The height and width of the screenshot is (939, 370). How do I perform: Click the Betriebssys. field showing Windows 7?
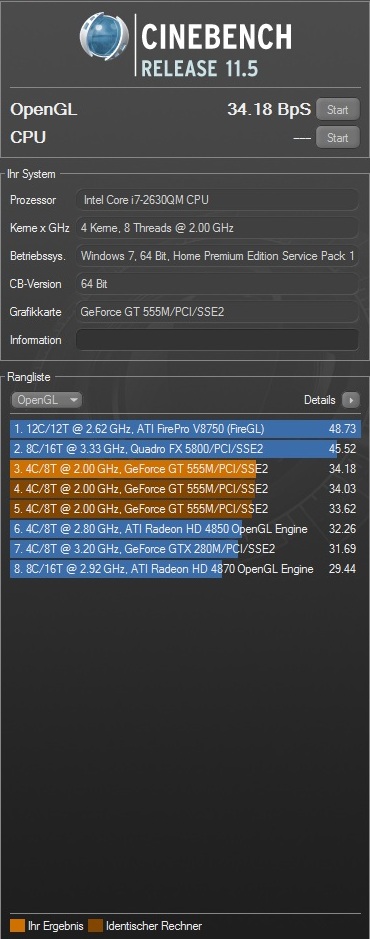(217, 256)
